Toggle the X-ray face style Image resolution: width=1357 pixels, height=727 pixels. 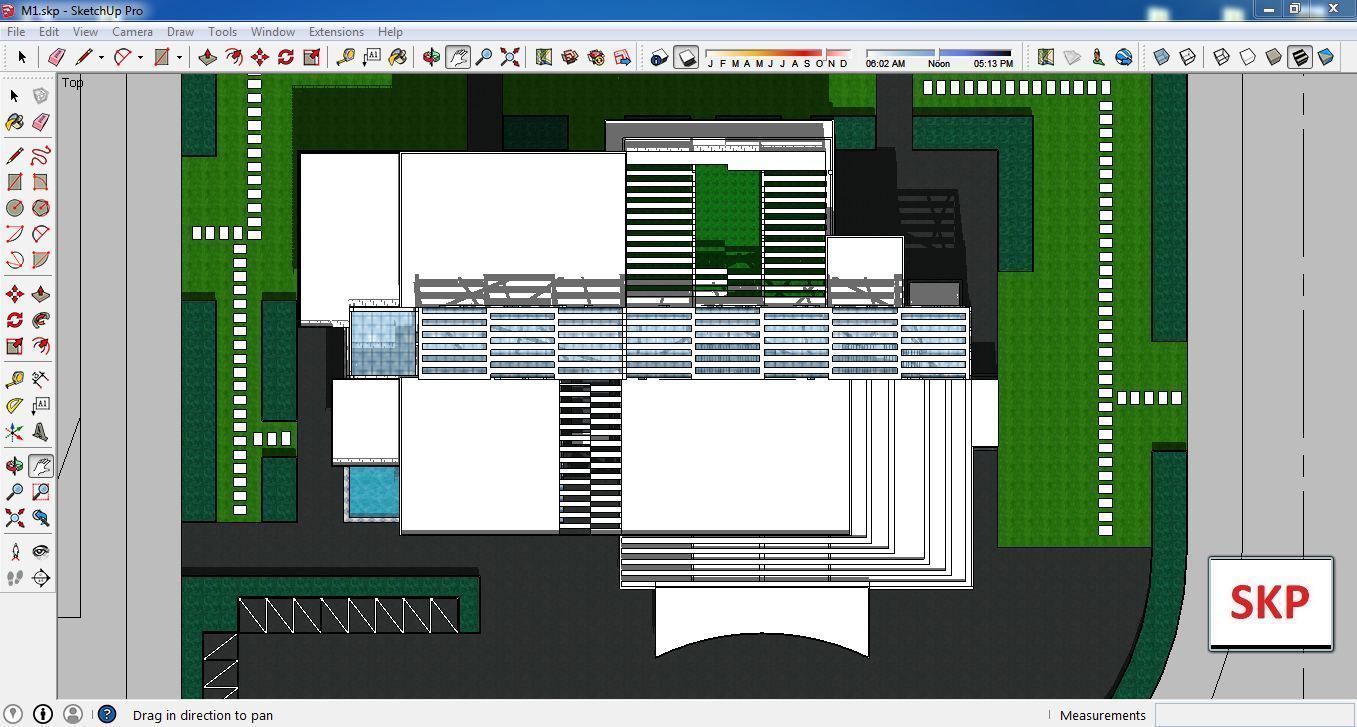[1162, 57]
